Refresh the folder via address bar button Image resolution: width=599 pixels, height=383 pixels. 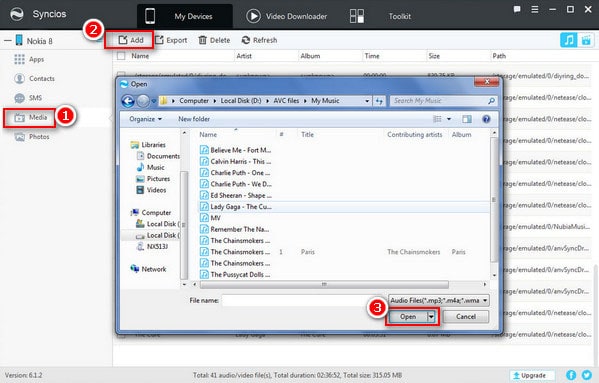point(379,101)
